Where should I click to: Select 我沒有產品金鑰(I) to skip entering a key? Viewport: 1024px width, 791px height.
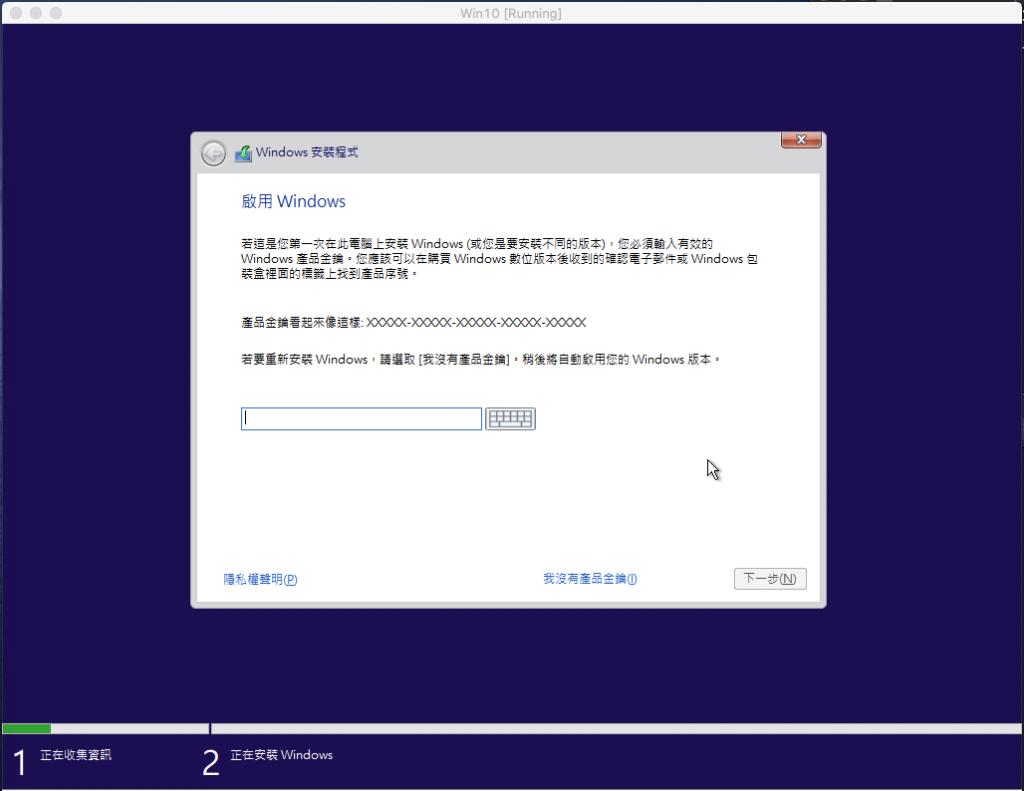(589, 579)
